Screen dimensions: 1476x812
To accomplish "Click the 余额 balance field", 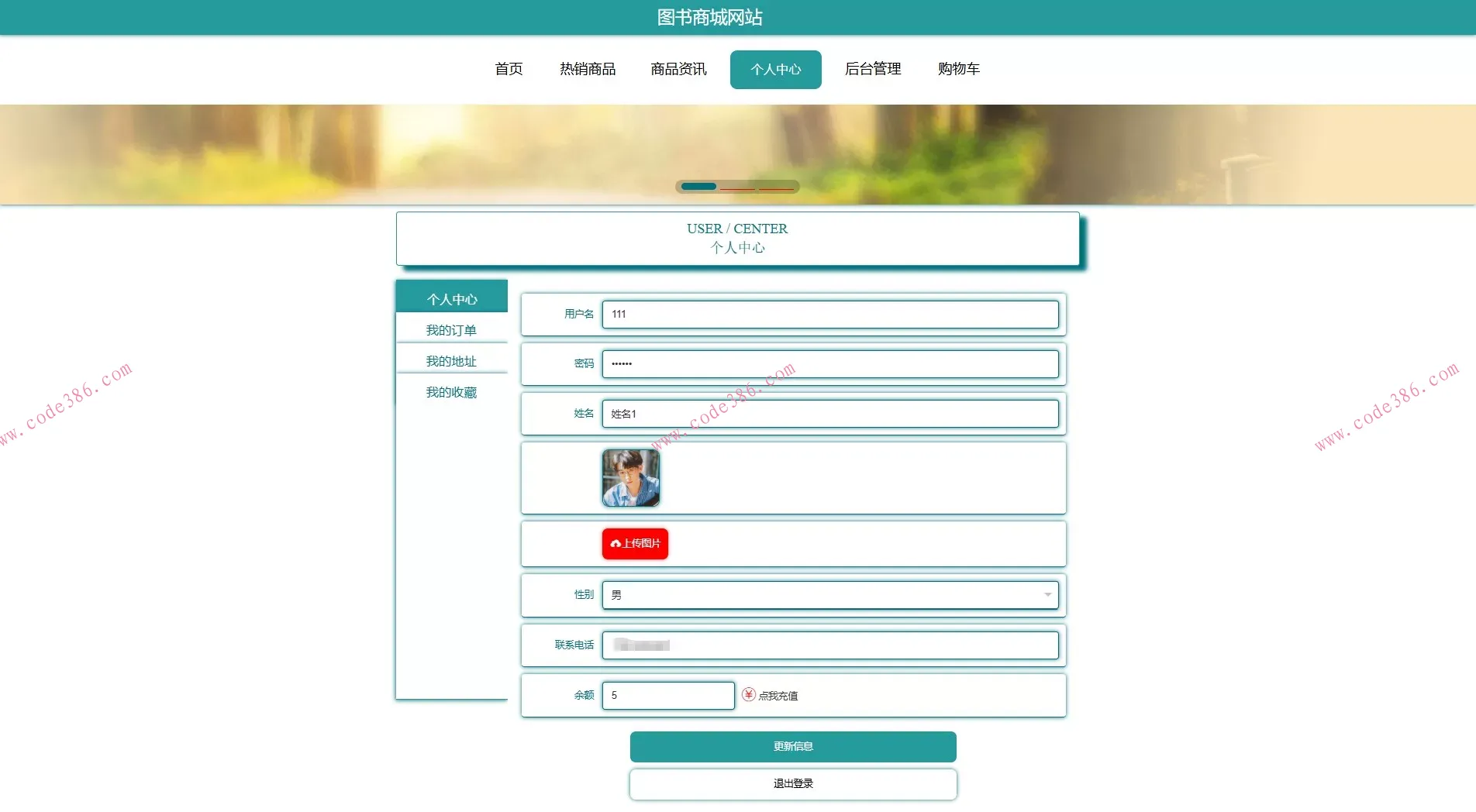I will pyautogui.click(x=667, y=696).
